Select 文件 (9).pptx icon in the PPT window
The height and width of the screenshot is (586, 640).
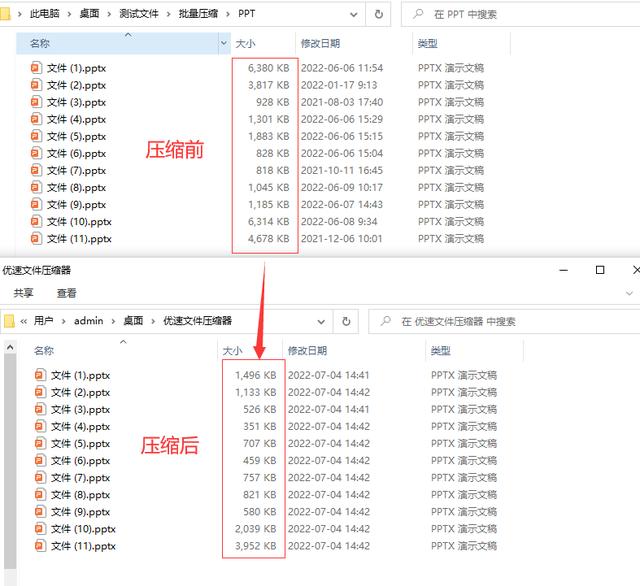(x=36, y=204)
